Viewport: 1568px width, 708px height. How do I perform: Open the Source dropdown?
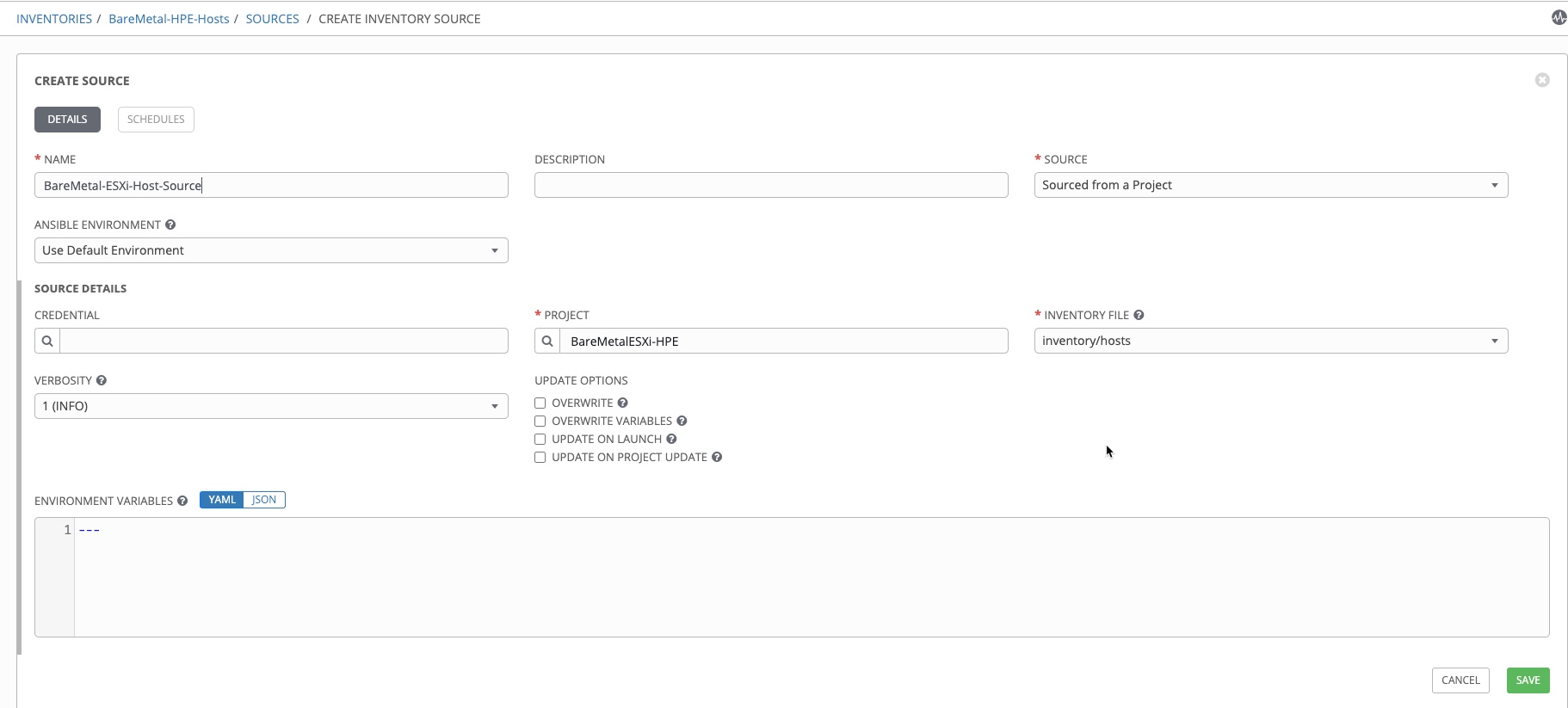1270,185
